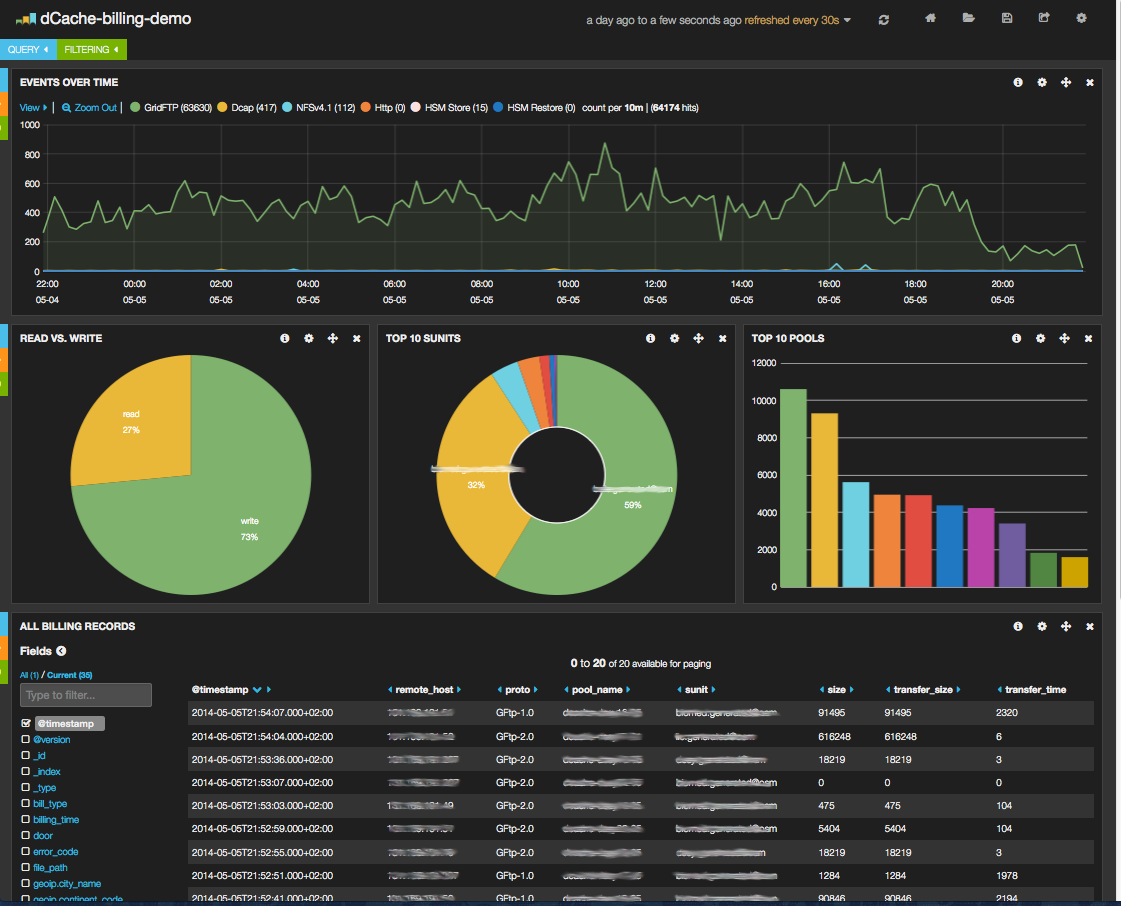Viewport: 1121px width, 906px height.
Task: Remove the All Billing Records panel
Action: (1090, 626)
